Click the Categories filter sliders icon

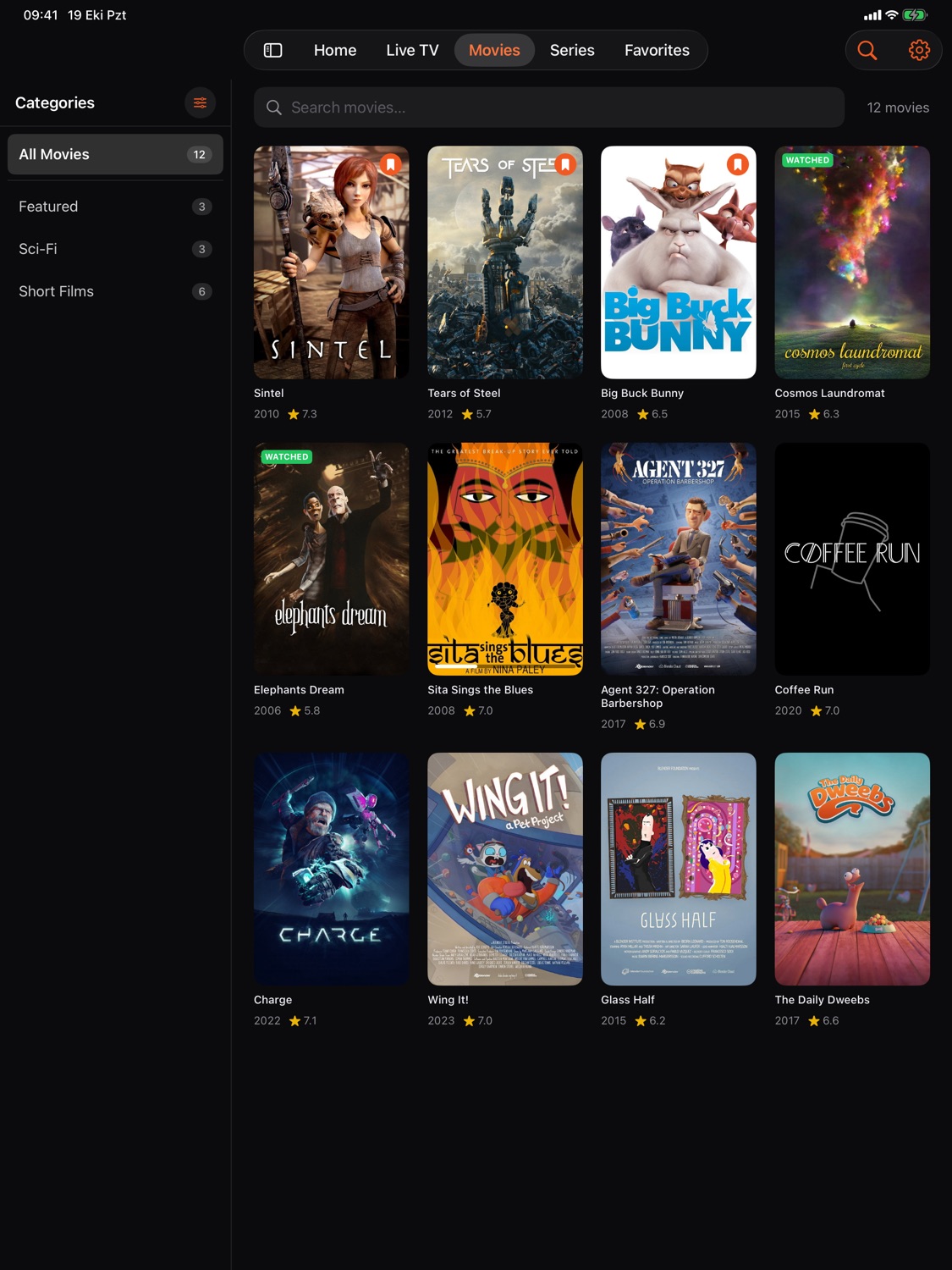[x=200, y=102]
